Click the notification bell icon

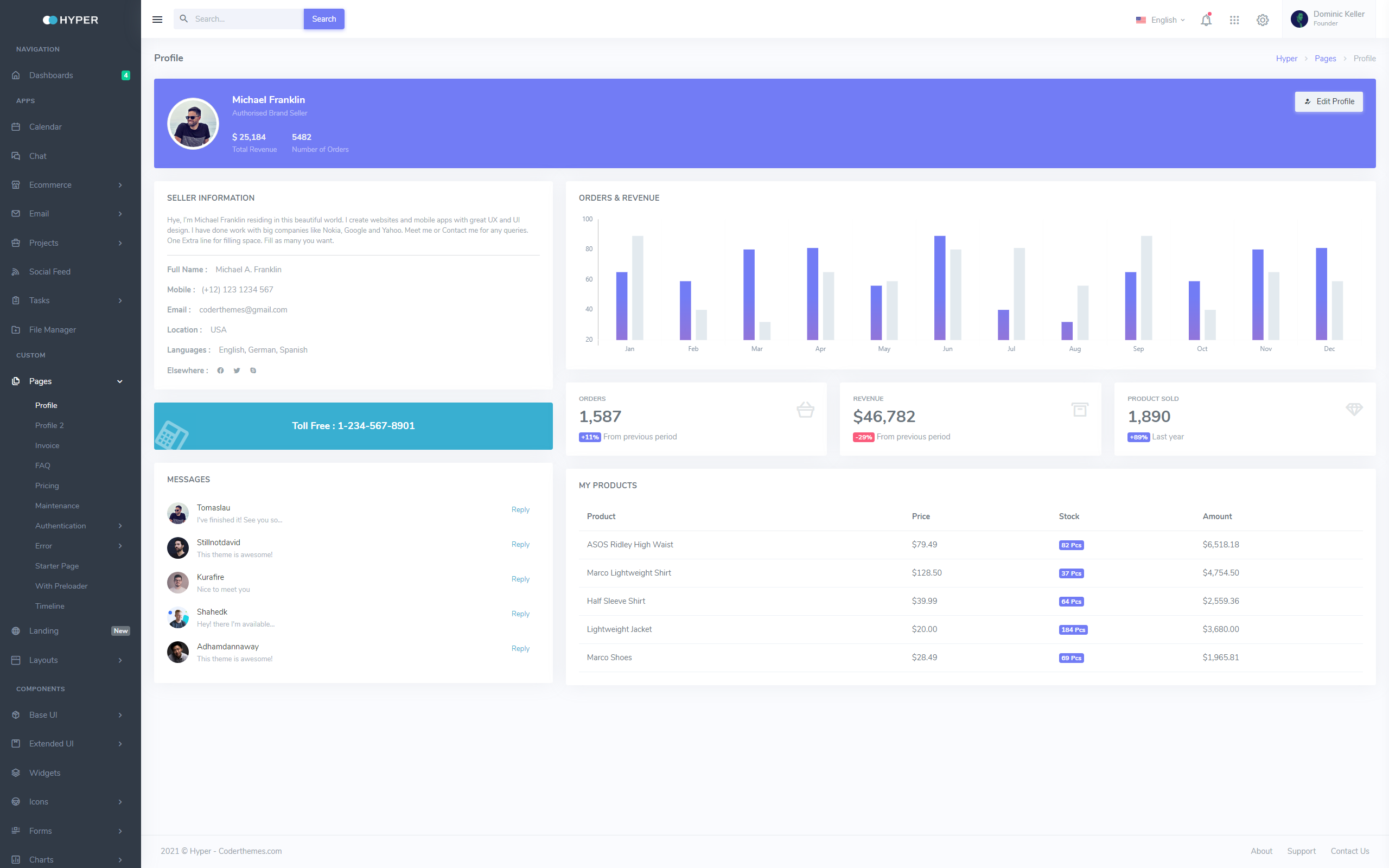(1206, 20)
